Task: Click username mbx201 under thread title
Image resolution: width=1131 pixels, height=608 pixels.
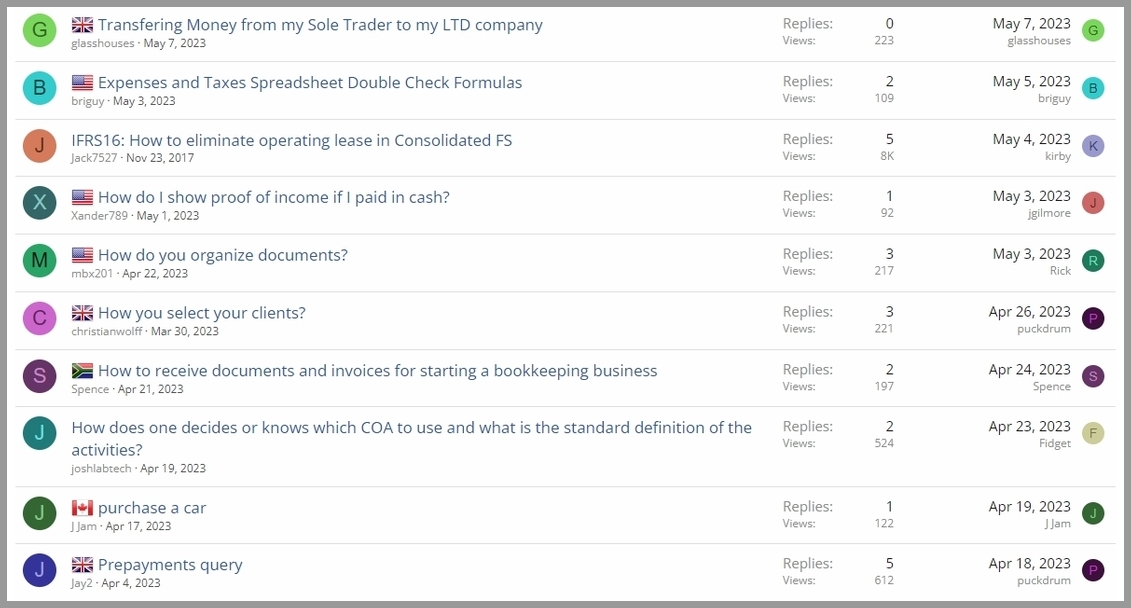Action: pos(92,273)
